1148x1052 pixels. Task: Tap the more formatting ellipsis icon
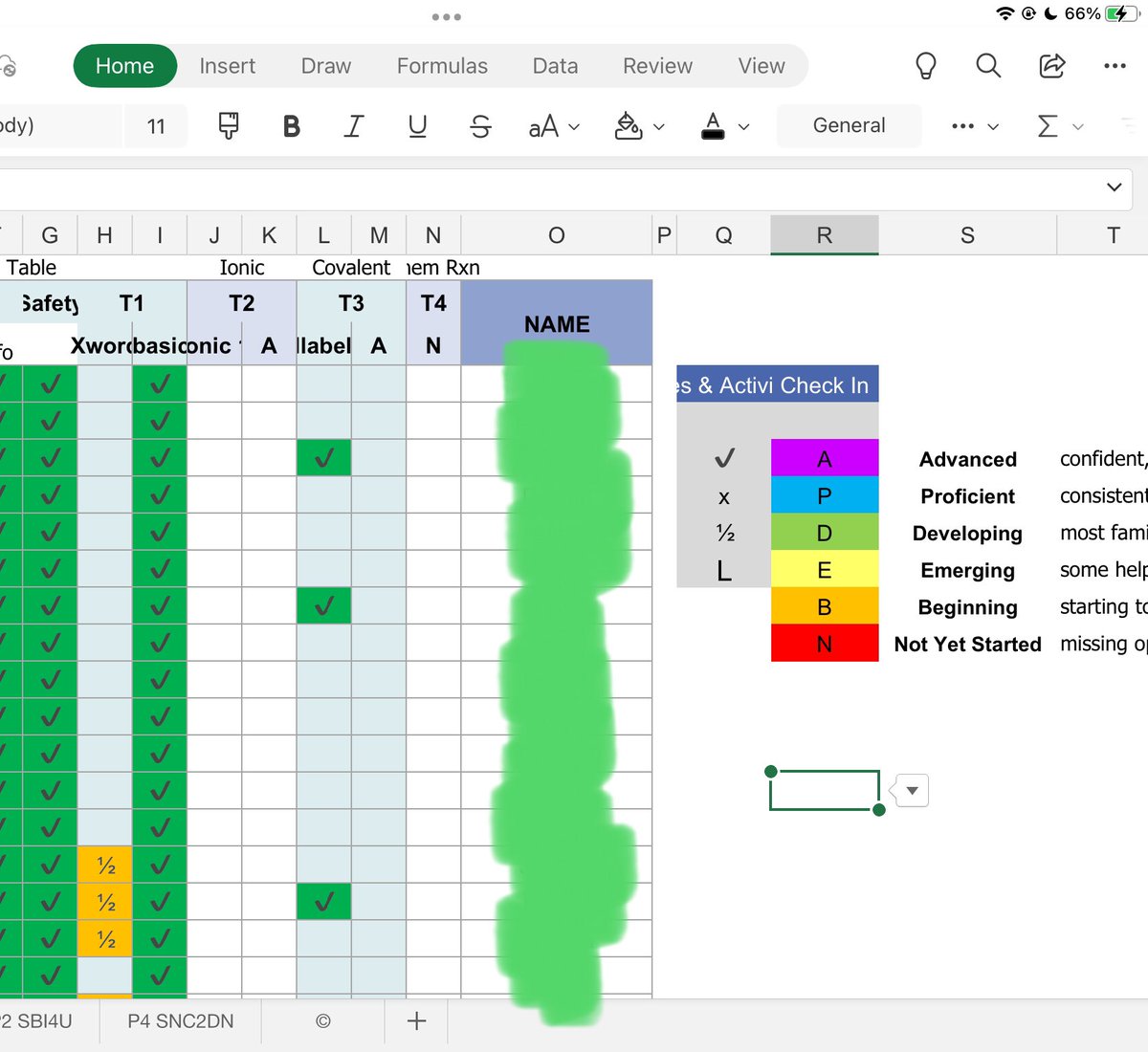[x=963, y=126]
